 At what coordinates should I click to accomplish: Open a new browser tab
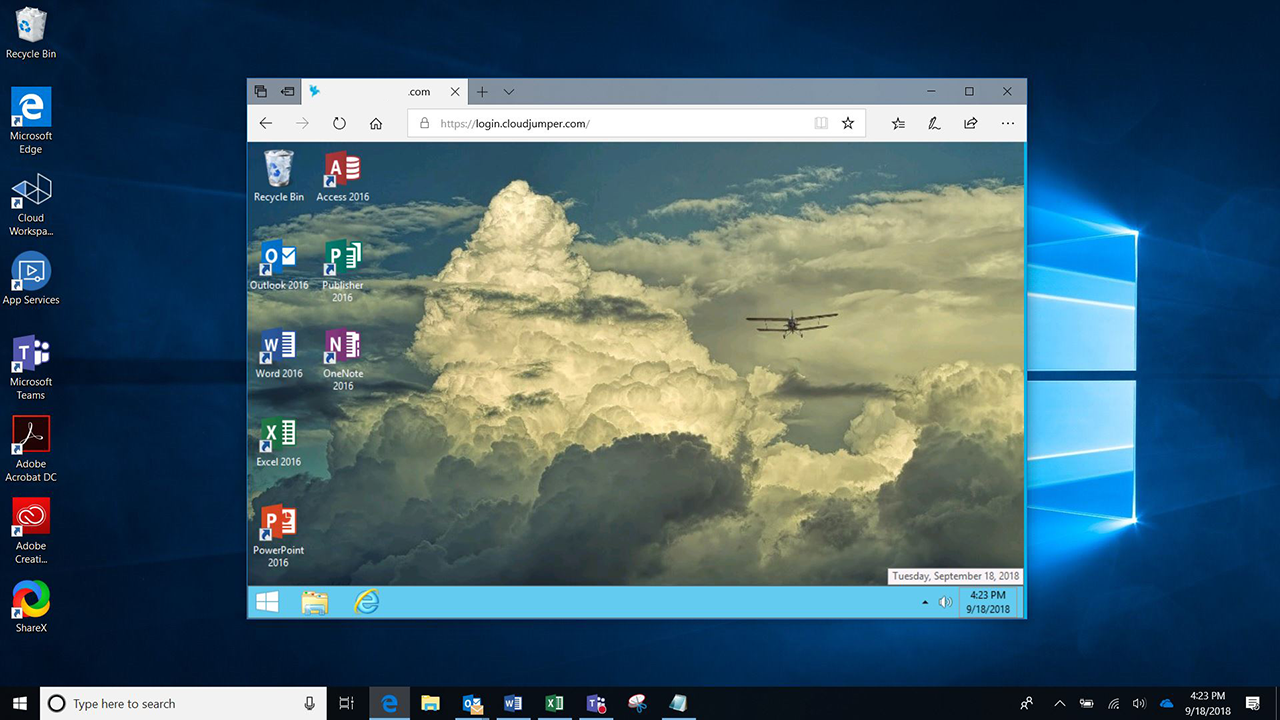click(482, 92)
